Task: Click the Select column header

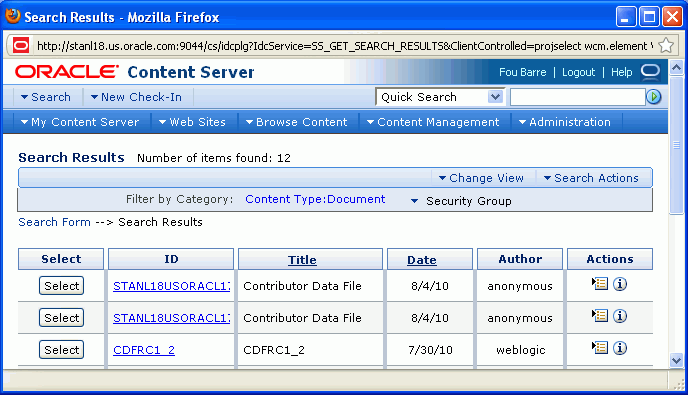Action: point(61,259)
